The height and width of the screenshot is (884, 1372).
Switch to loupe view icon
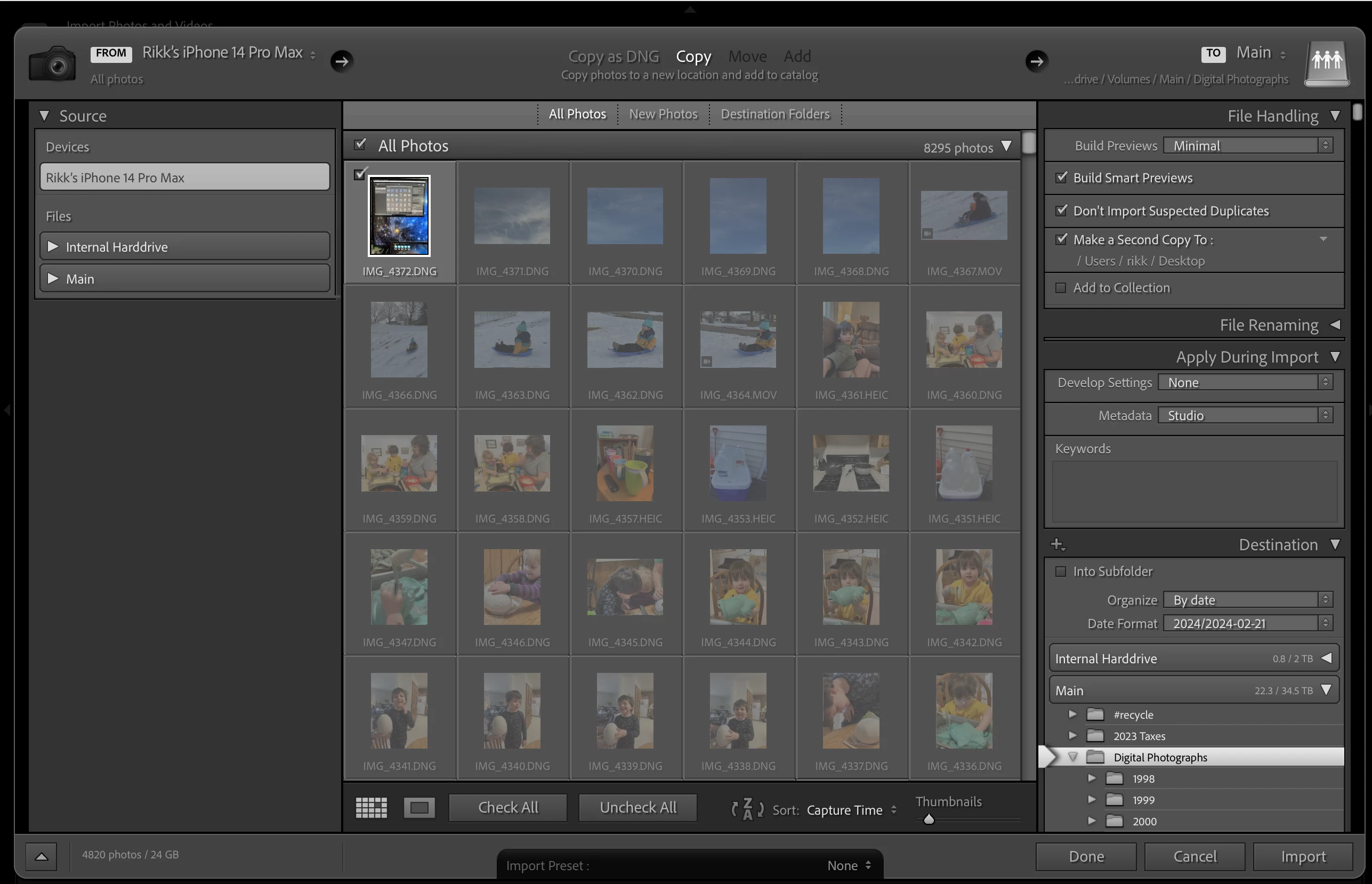coord(419,808)
